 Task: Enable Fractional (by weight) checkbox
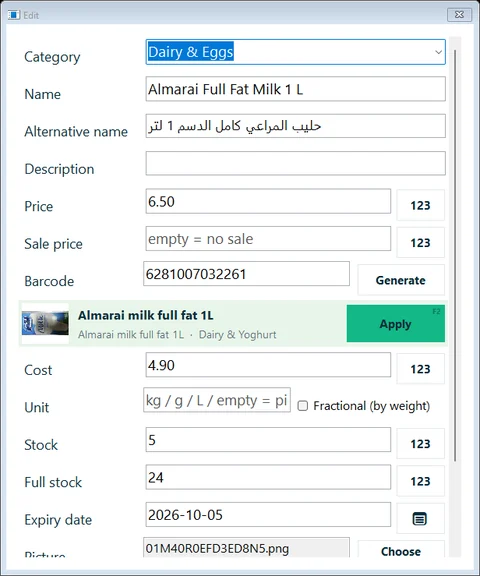click(303, 406)
